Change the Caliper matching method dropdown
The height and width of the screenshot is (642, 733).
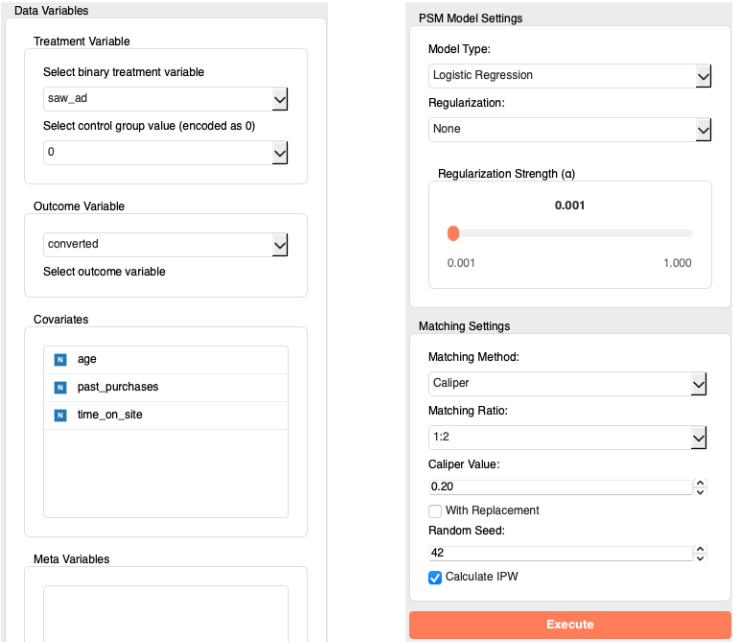567,384
